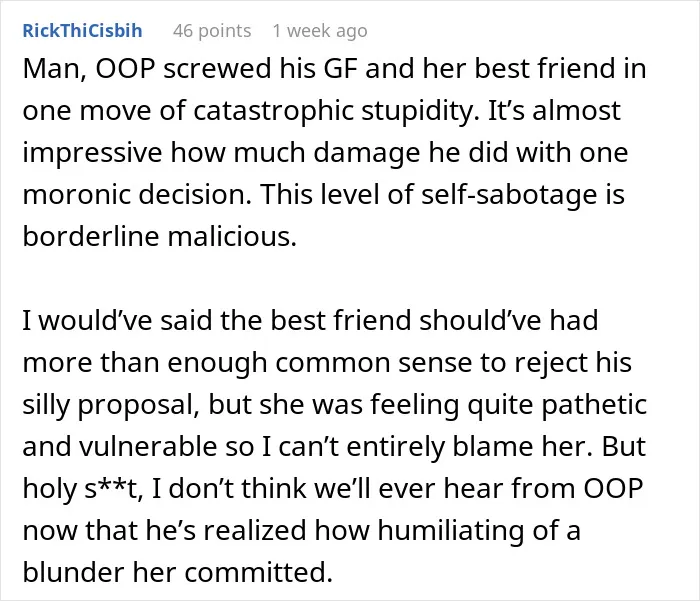The image size is (700, 601).
Task: Click the words 'borderline malicious.'
Action: [x=159, y=236]
